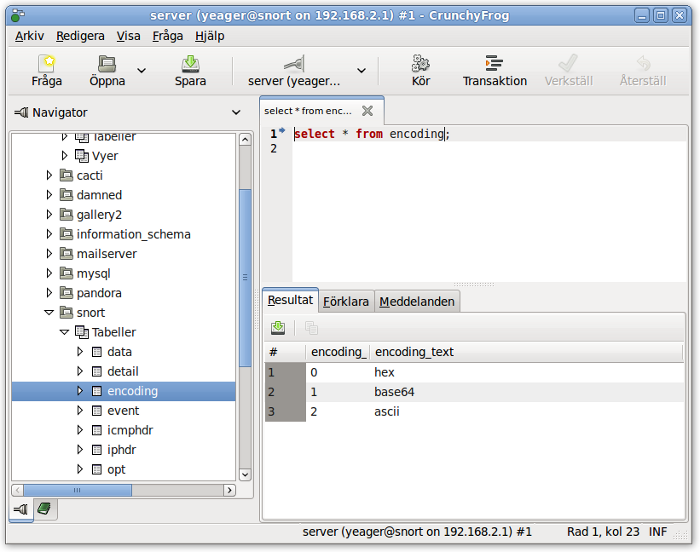Open the Arkiv menu
700x552 pixels.
[x=29, y=36]
